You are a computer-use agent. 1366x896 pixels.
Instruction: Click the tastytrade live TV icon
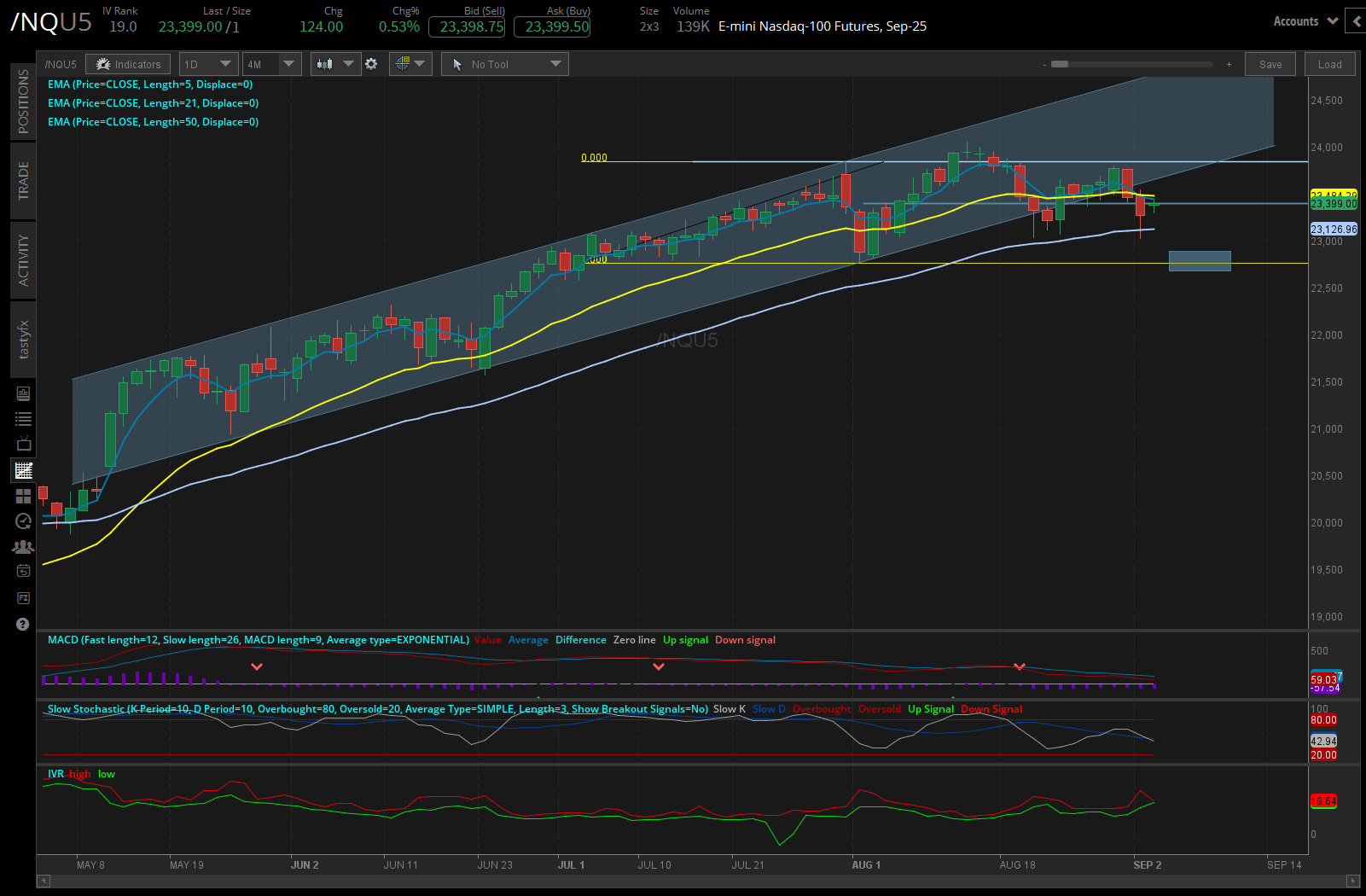[23, 443]
